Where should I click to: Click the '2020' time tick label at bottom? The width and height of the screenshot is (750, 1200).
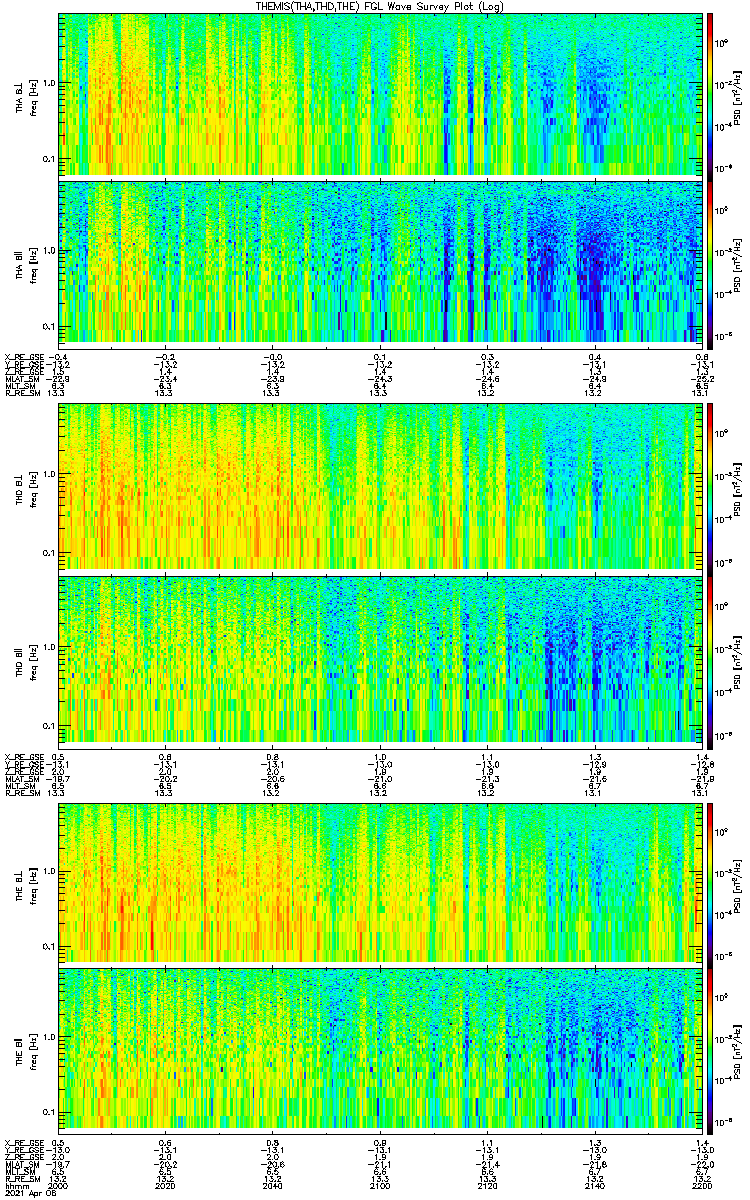[x=166, y=1185]
